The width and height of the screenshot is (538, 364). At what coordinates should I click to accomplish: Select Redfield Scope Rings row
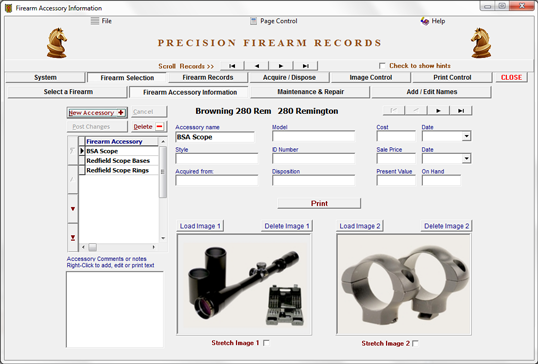122,170
